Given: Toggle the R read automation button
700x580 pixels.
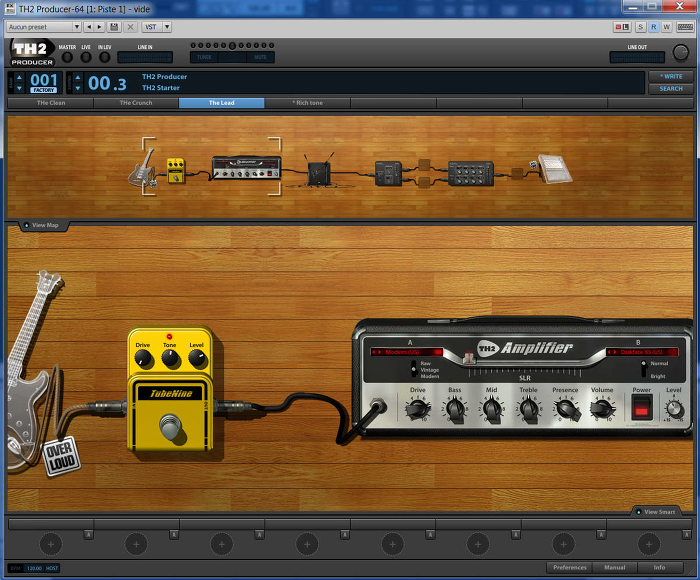Looking at the screenshot, I should [x=654, y=27].
